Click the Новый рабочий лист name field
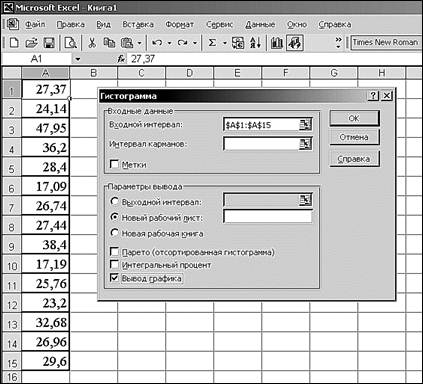 (268, 217)
